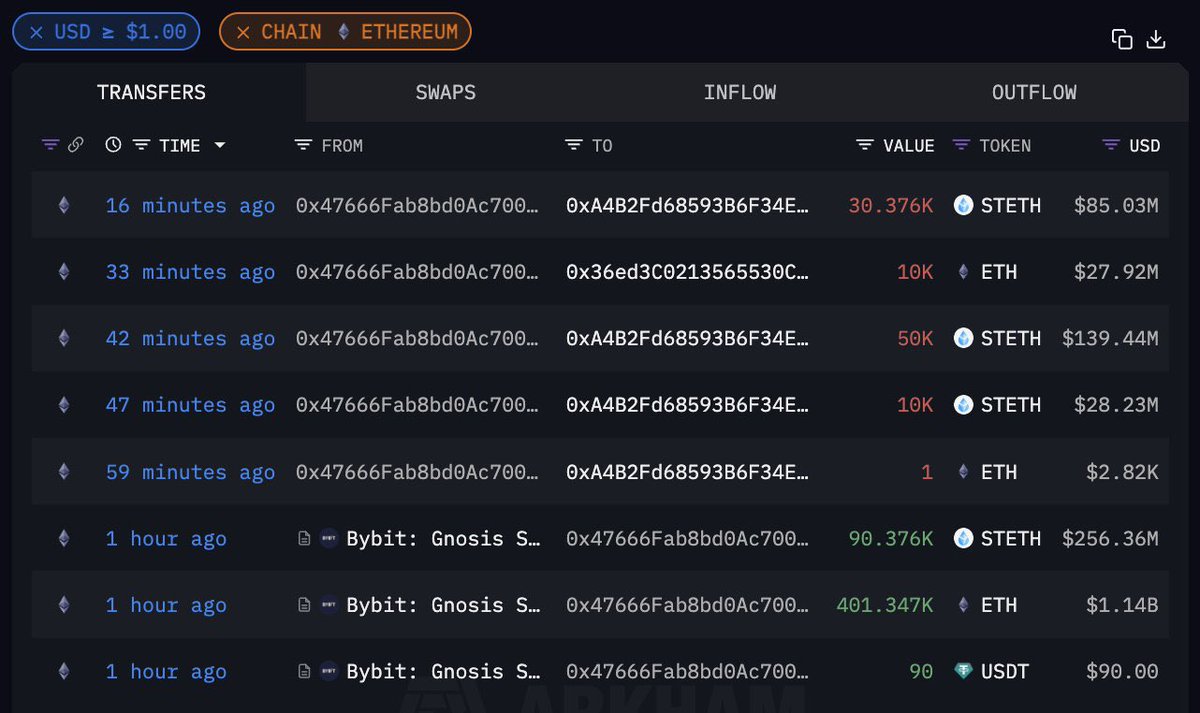
Task: Click the clock icon next to TIME
Action: 112,144
